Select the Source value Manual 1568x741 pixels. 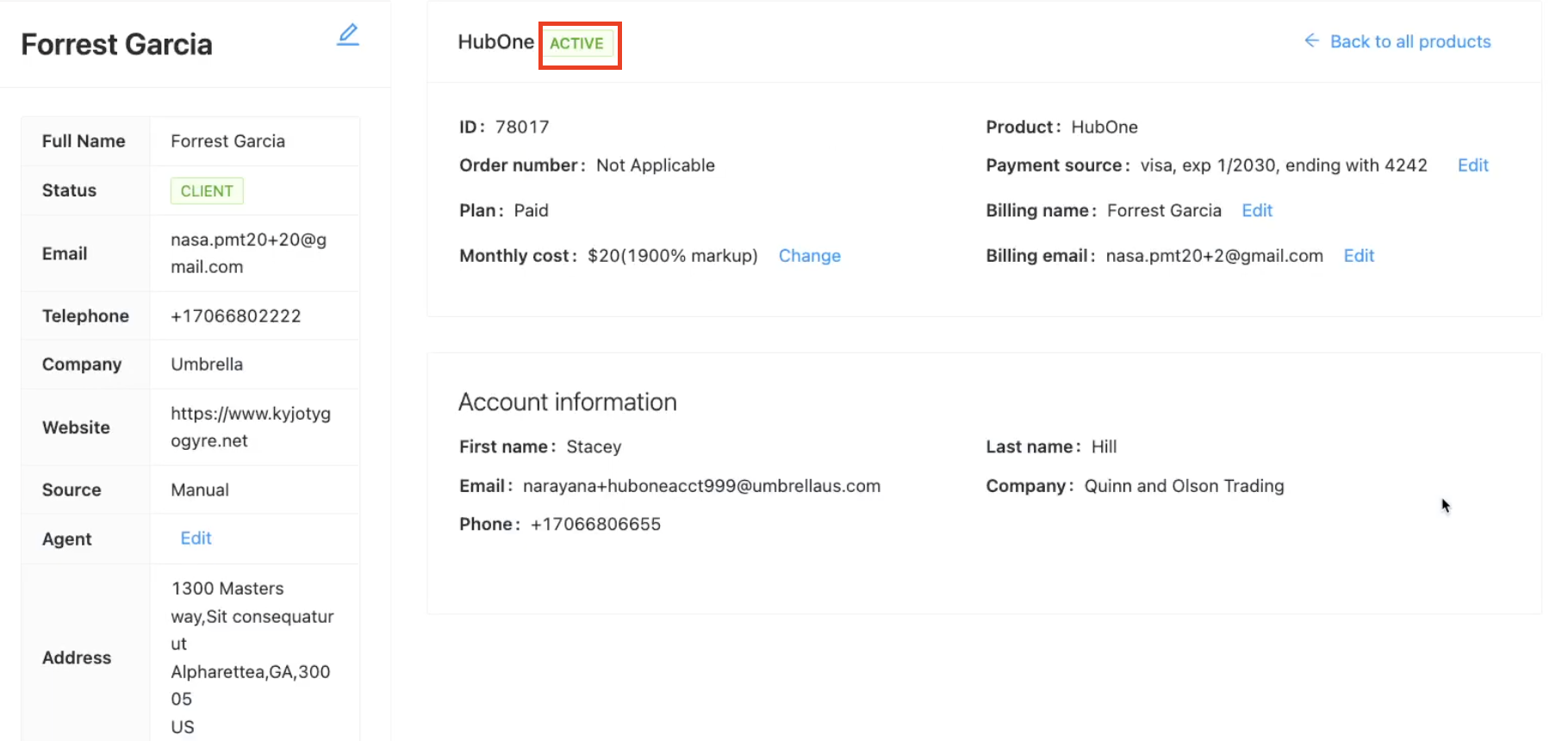point(200,490)
